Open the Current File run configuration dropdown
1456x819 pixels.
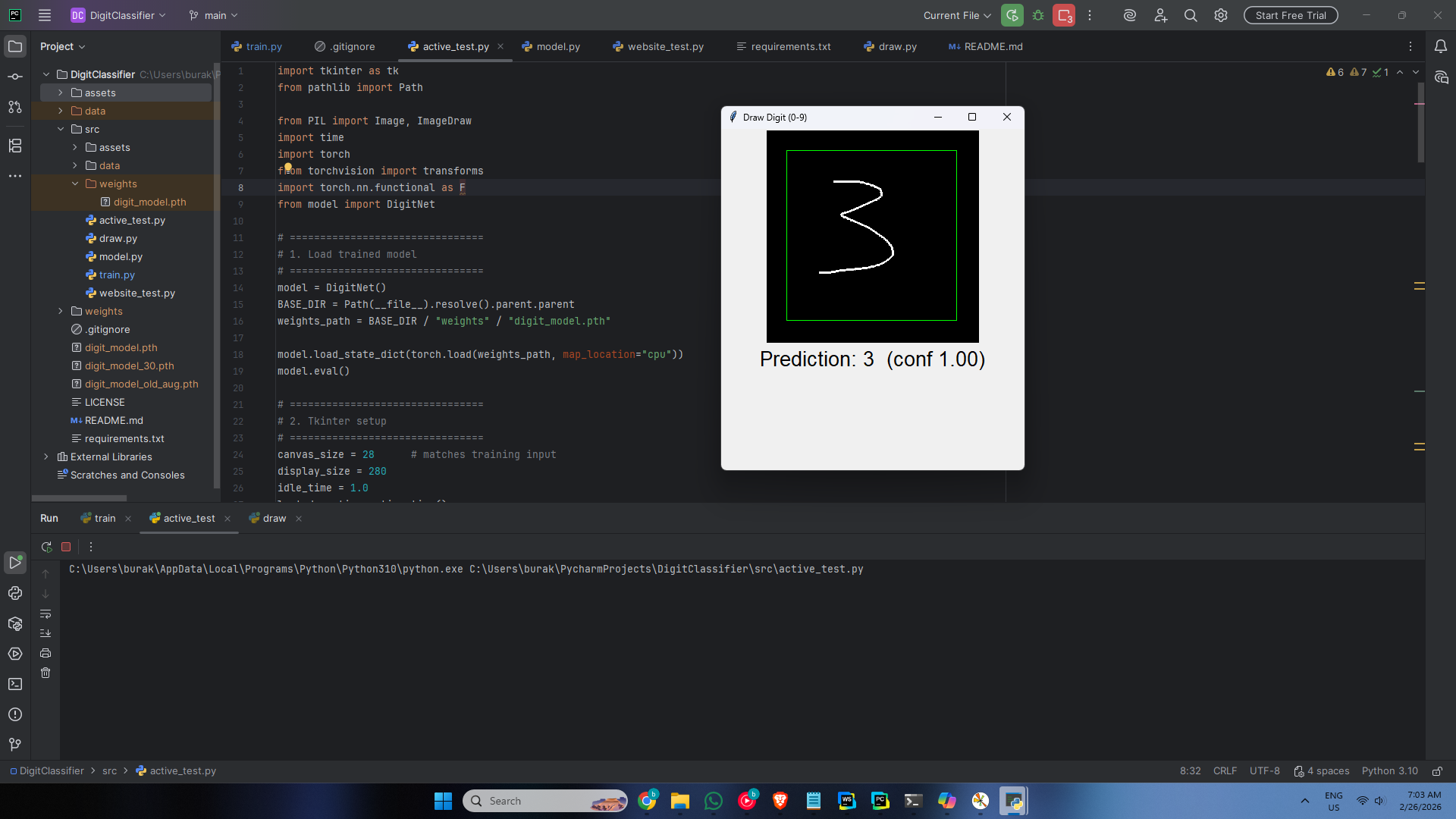pyautogui.click(x=957, y=15)
